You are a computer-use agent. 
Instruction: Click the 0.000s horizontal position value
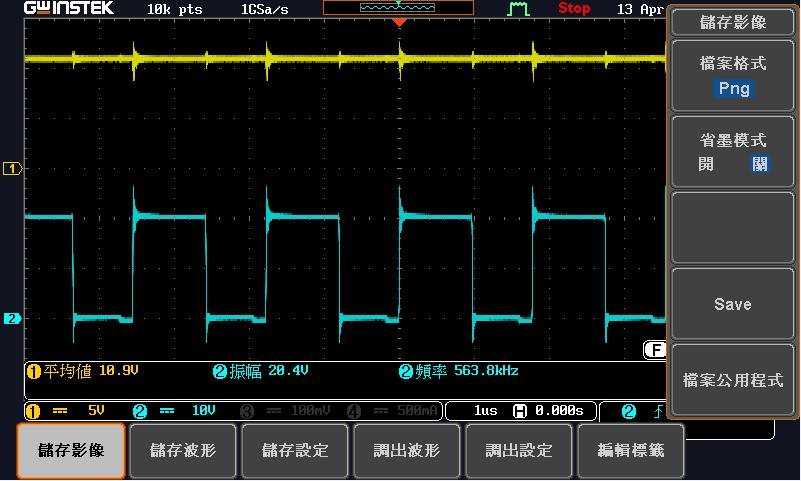tap(559, 411)
